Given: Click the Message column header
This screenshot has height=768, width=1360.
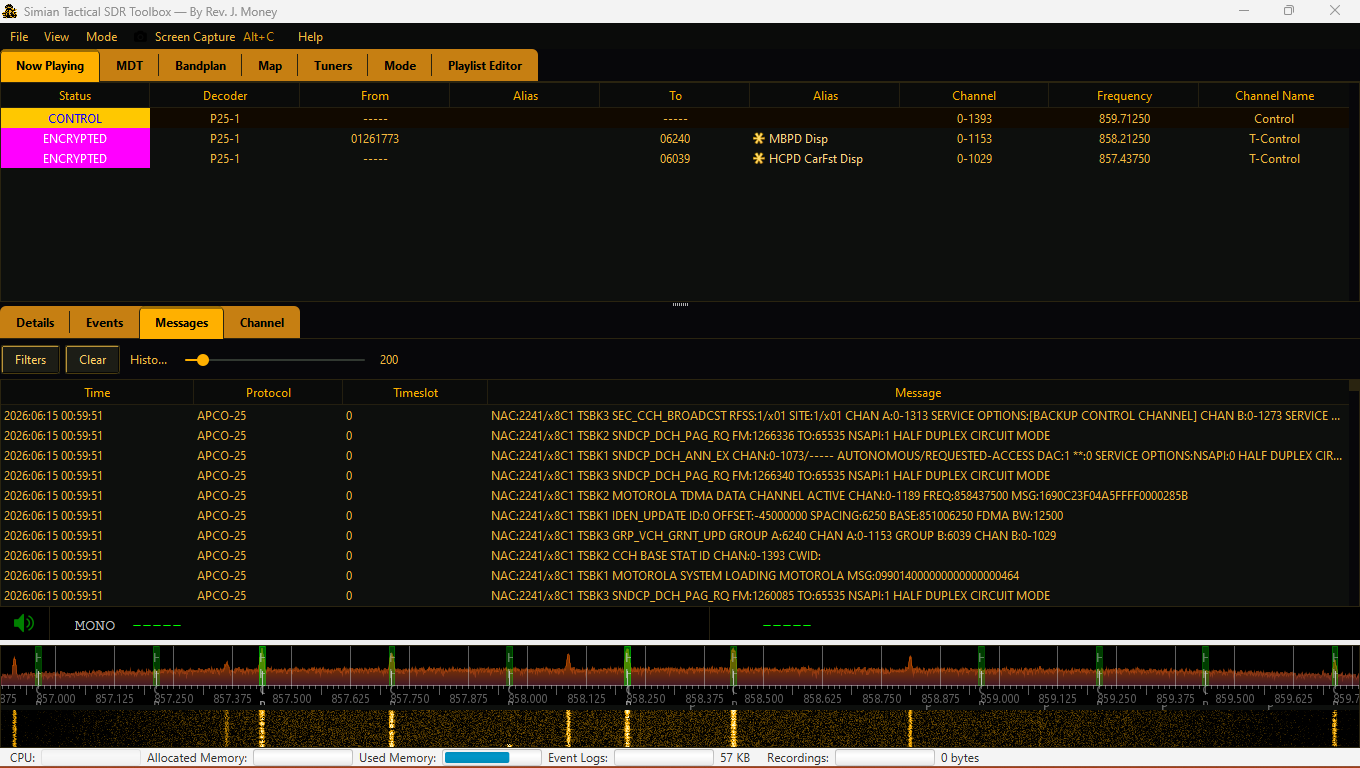Looking at the screenshot, I should (918, 393).
